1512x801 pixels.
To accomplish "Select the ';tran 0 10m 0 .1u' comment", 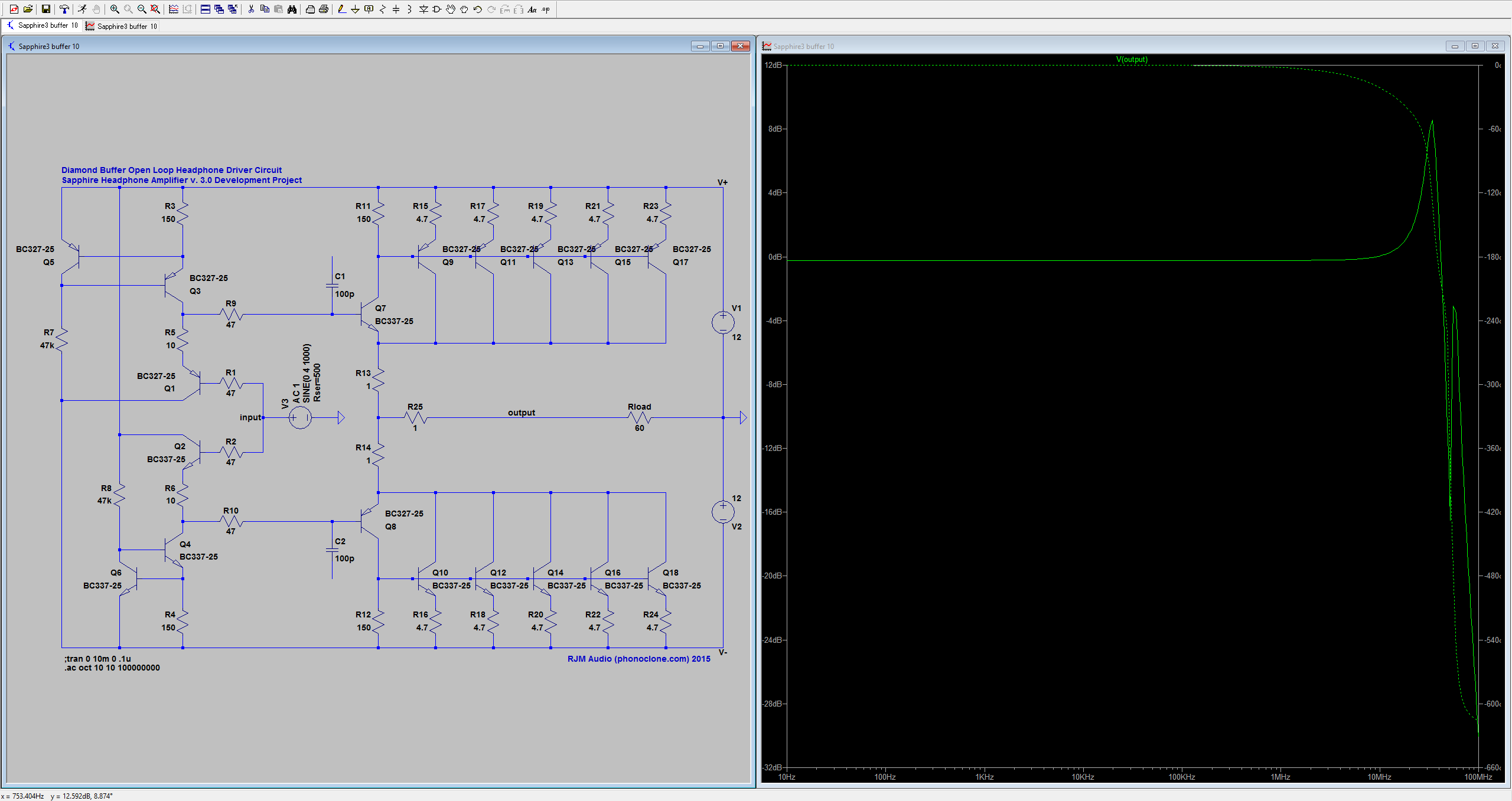I will click(x=97, y=659).
